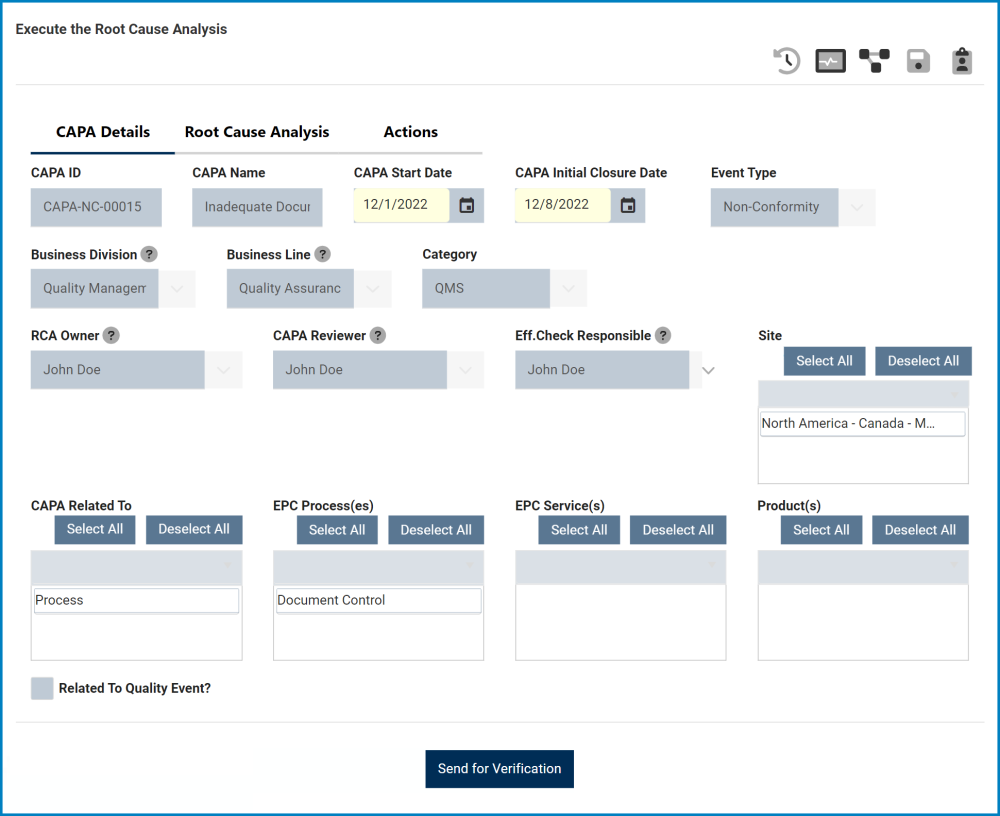Expand the Category dropdown arrow

pyautogui.click(x=568, y=288)
